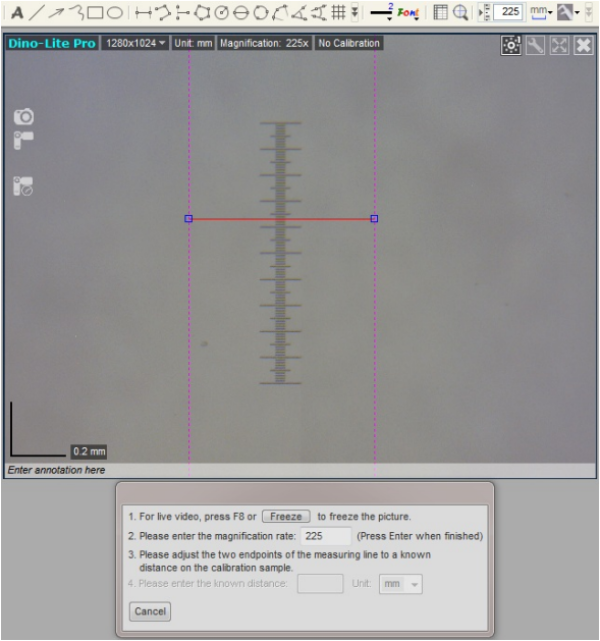Viewport: 600px width, 641px height.
Task: Select the polygon measurement tool
Action: pyautogui.click(x=202, y=13)
